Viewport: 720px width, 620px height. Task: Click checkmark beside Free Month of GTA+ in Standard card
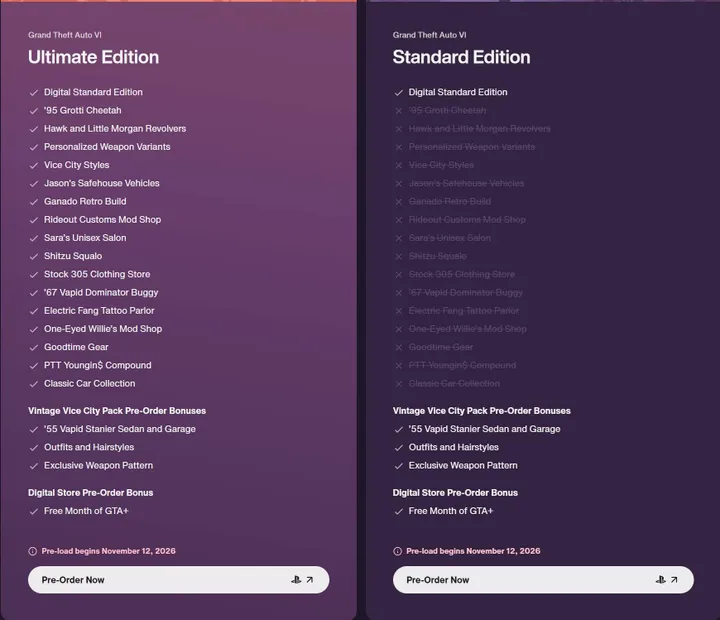(399, 512)
